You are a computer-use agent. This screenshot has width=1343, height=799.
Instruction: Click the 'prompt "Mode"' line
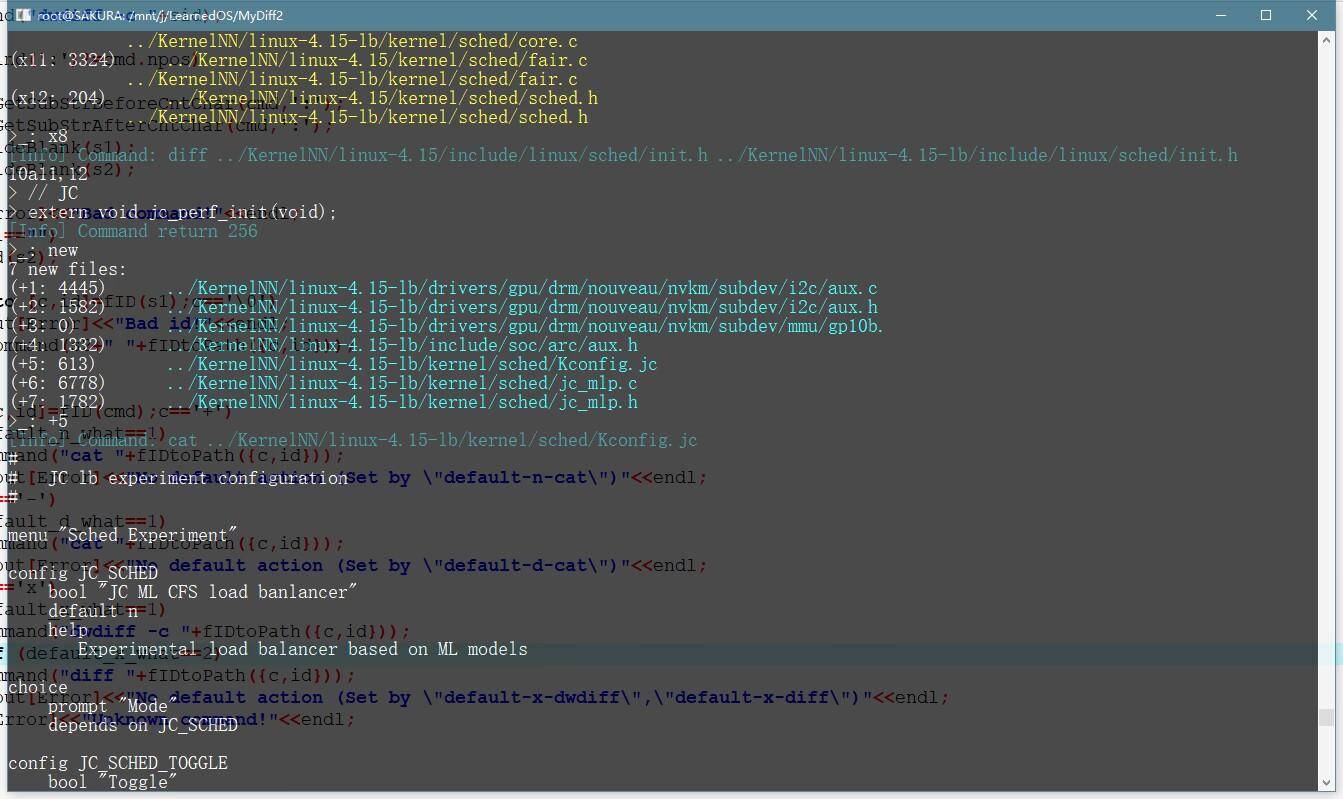113,706
